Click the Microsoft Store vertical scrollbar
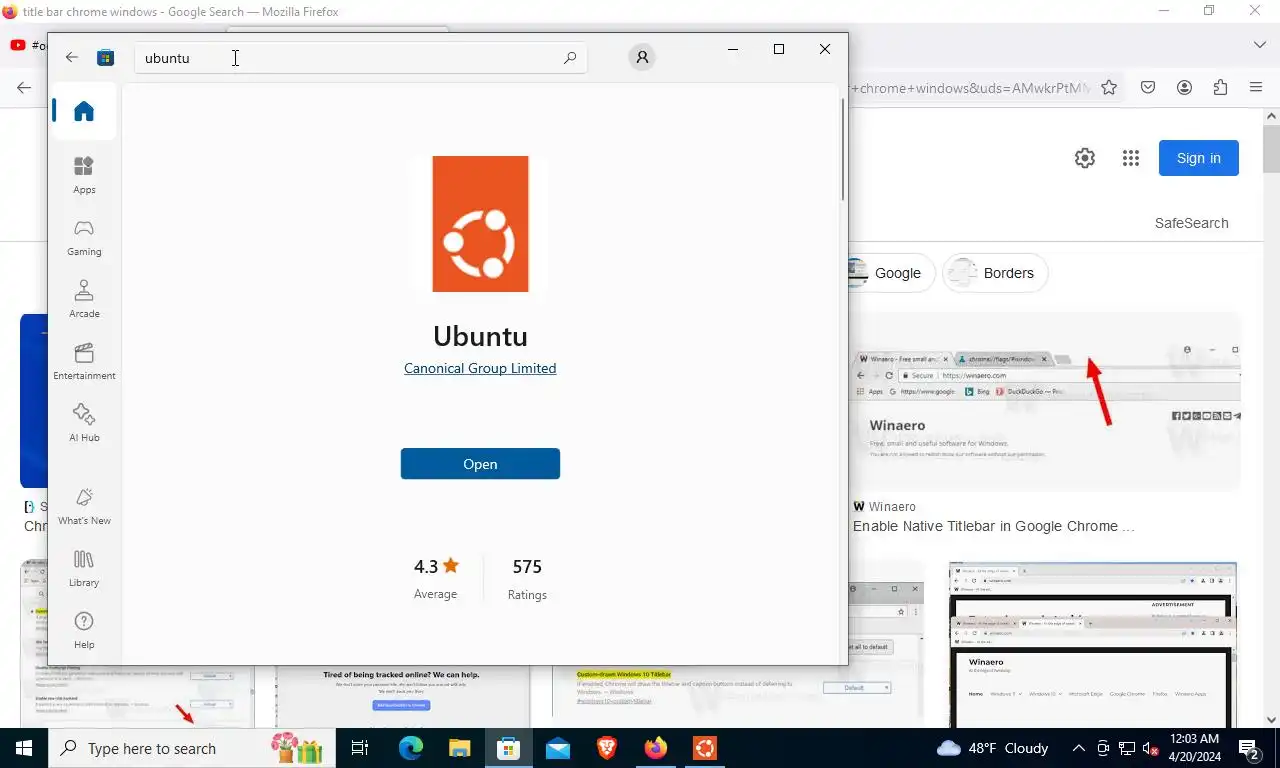Image resolution: width=1280 pixels, height=768 pixels. pos(843,150)
